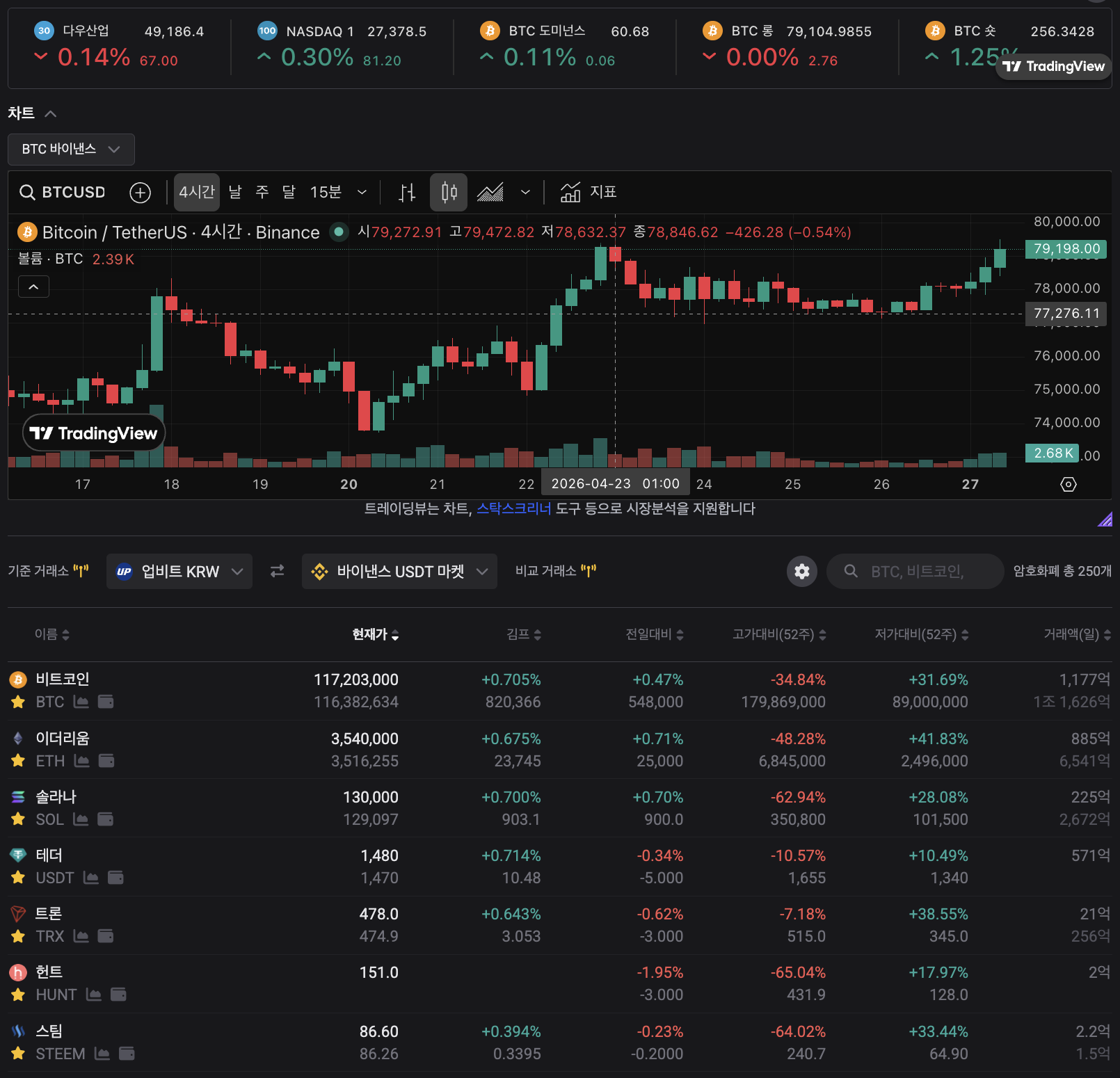Open the BTC 바이낸스 chart selector
This screenshot has height=1078, width=1120.
(71, 150)
